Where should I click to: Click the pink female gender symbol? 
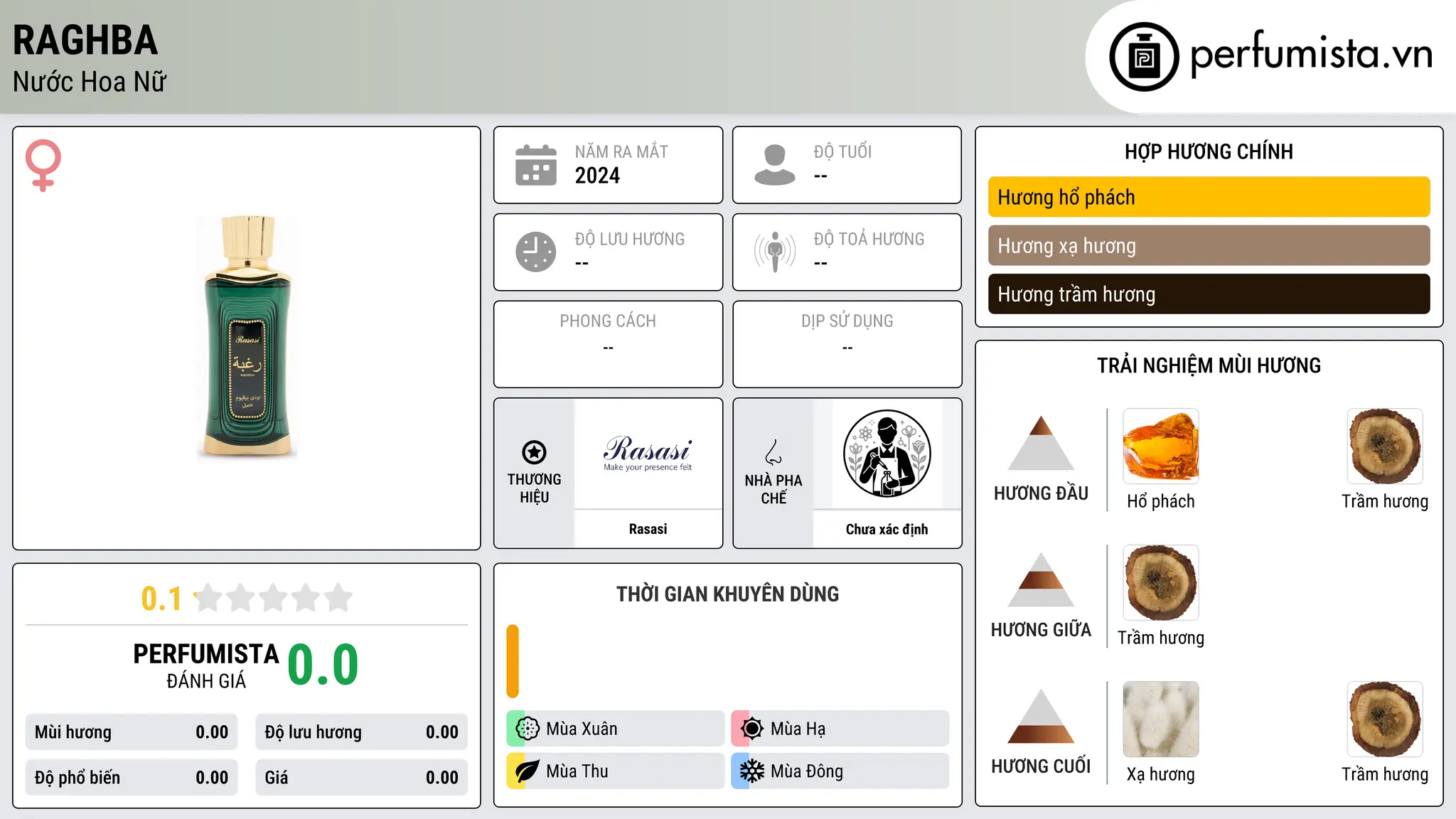pos(43,165)
